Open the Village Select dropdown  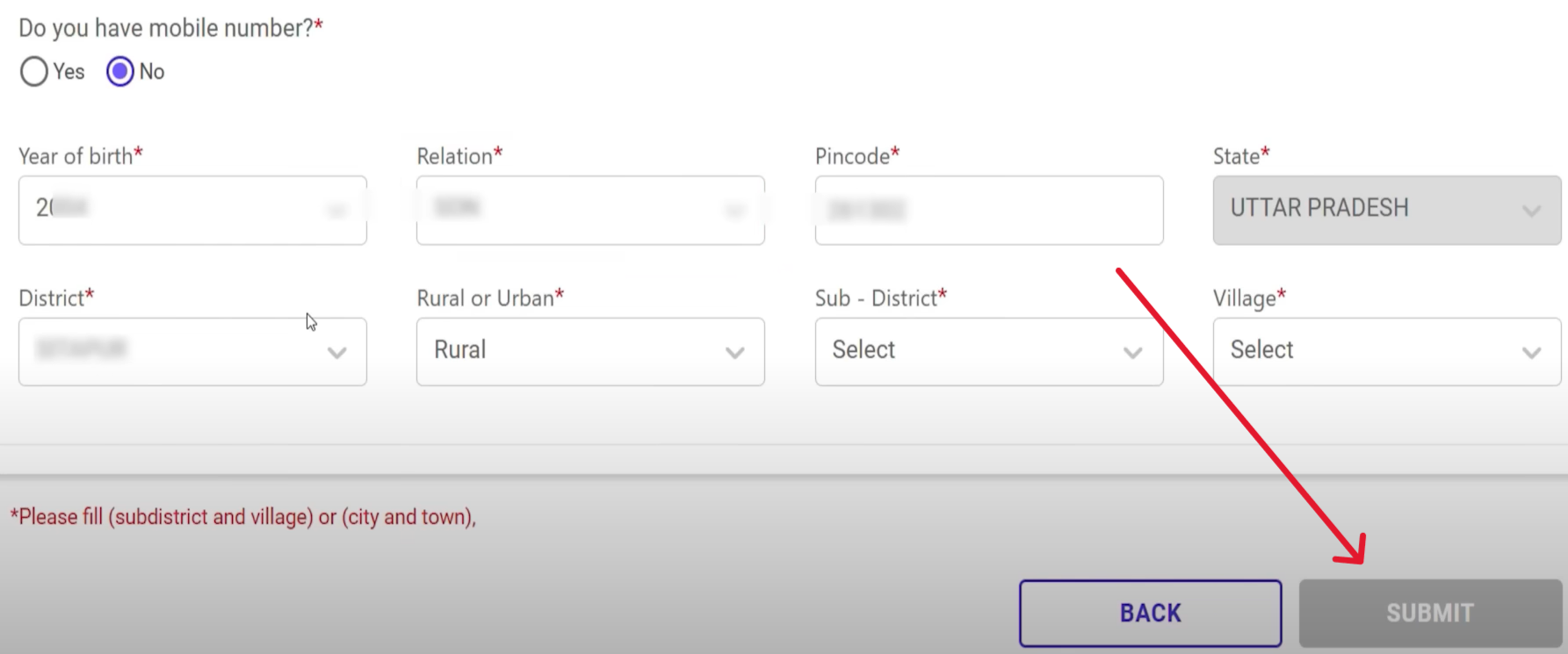point(1386,352)
